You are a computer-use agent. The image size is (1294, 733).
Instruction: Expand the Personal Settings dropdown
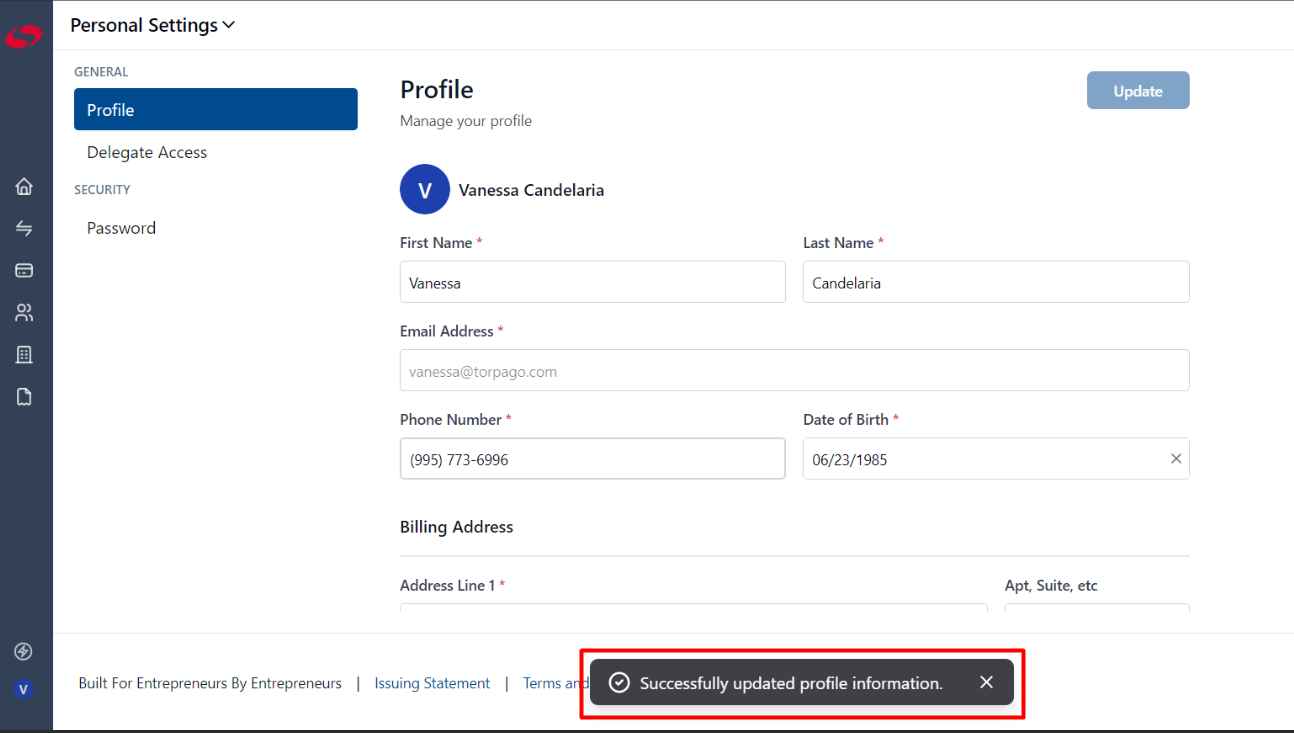[x=152, y=25]
